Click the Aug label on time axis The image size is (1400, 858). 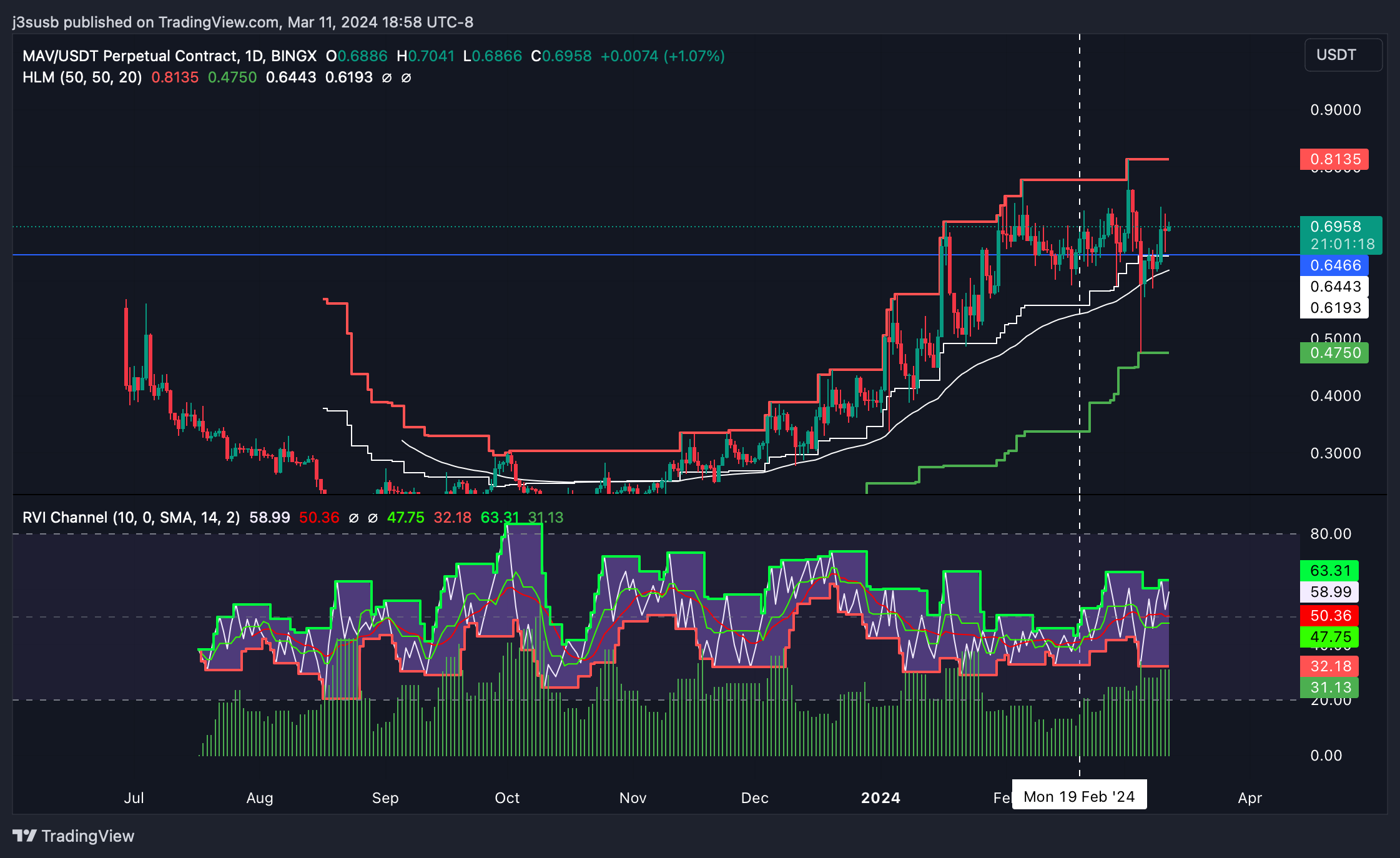click(x=260, y=798)
